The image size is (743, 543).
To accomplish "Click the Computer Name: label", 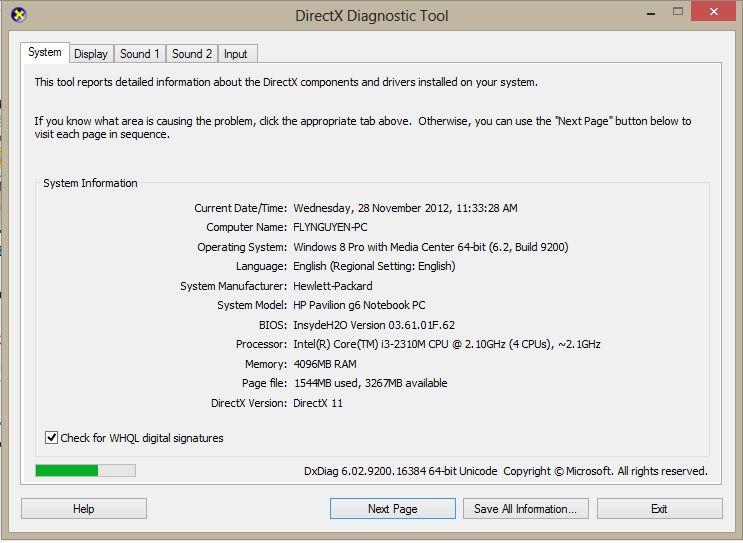I will [246, 227].
